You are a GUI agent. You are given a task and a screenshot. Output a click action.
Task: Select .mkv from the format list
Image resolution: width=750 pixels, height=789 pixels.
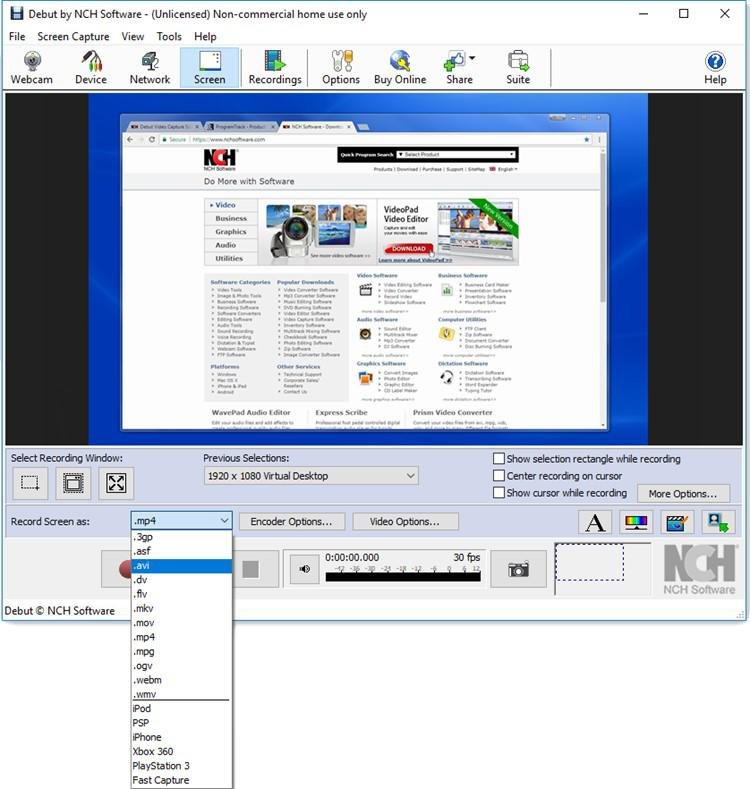(x=181, y=609)
